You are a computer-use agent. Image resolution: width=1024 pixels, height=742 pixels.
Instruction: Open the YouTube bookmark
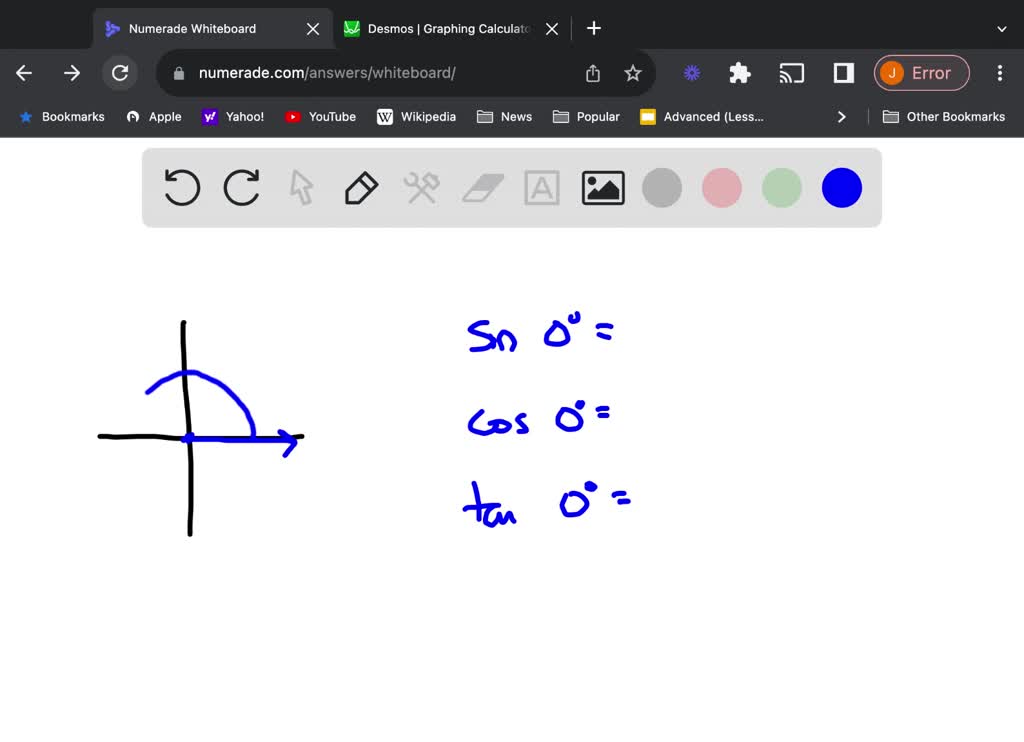320,116
